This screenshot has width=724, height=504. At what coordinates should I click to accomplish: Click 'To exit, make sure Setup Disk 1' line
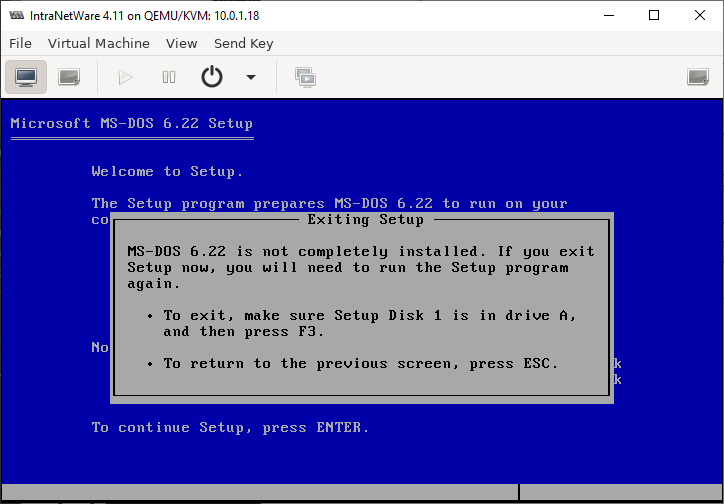coord(370,316)
